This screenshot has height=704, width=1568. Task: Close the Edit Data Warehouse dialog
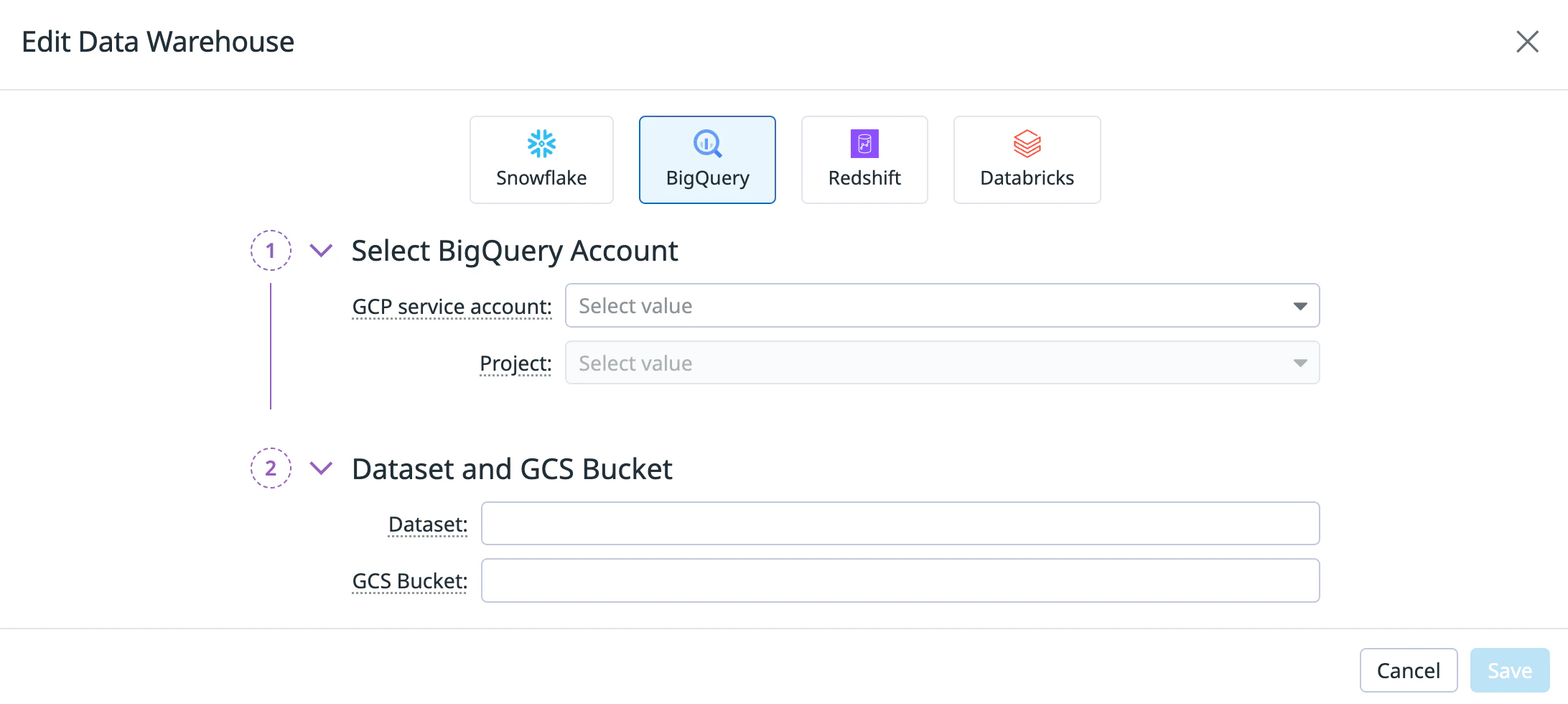pyautogui.click(x=1527, y=42)
